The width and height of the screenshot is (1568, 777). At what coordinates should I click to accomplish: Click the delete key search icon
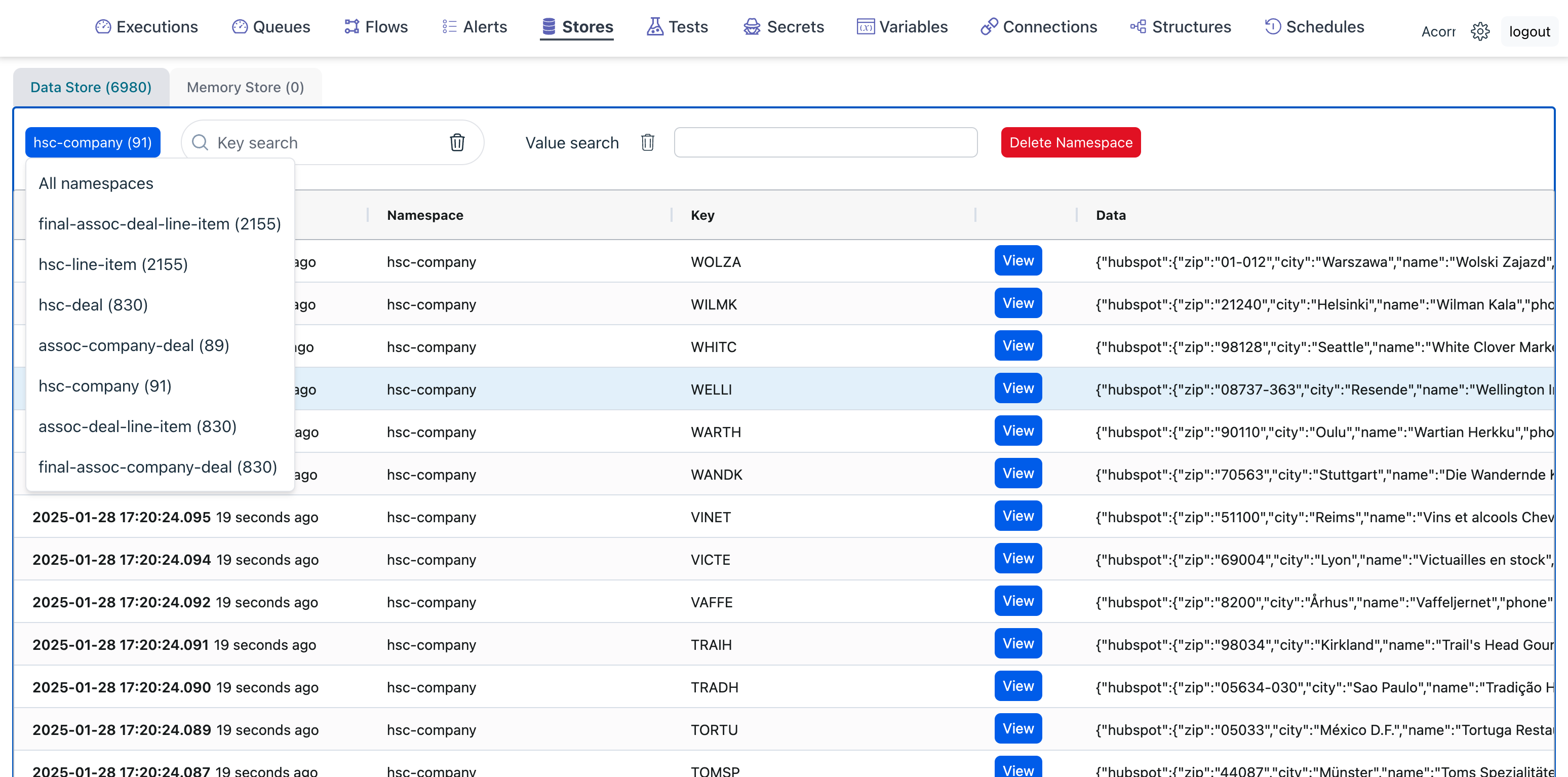point(458,142)
